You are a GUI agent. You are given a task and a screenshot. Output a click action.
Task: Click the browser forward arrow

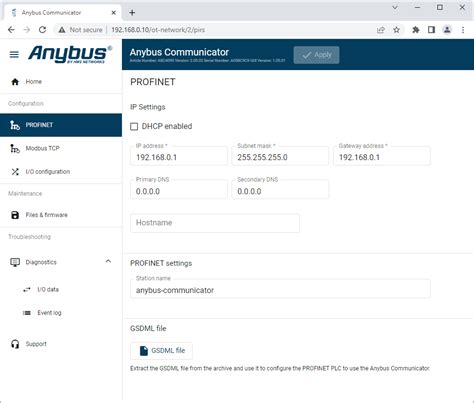point(27,30)
